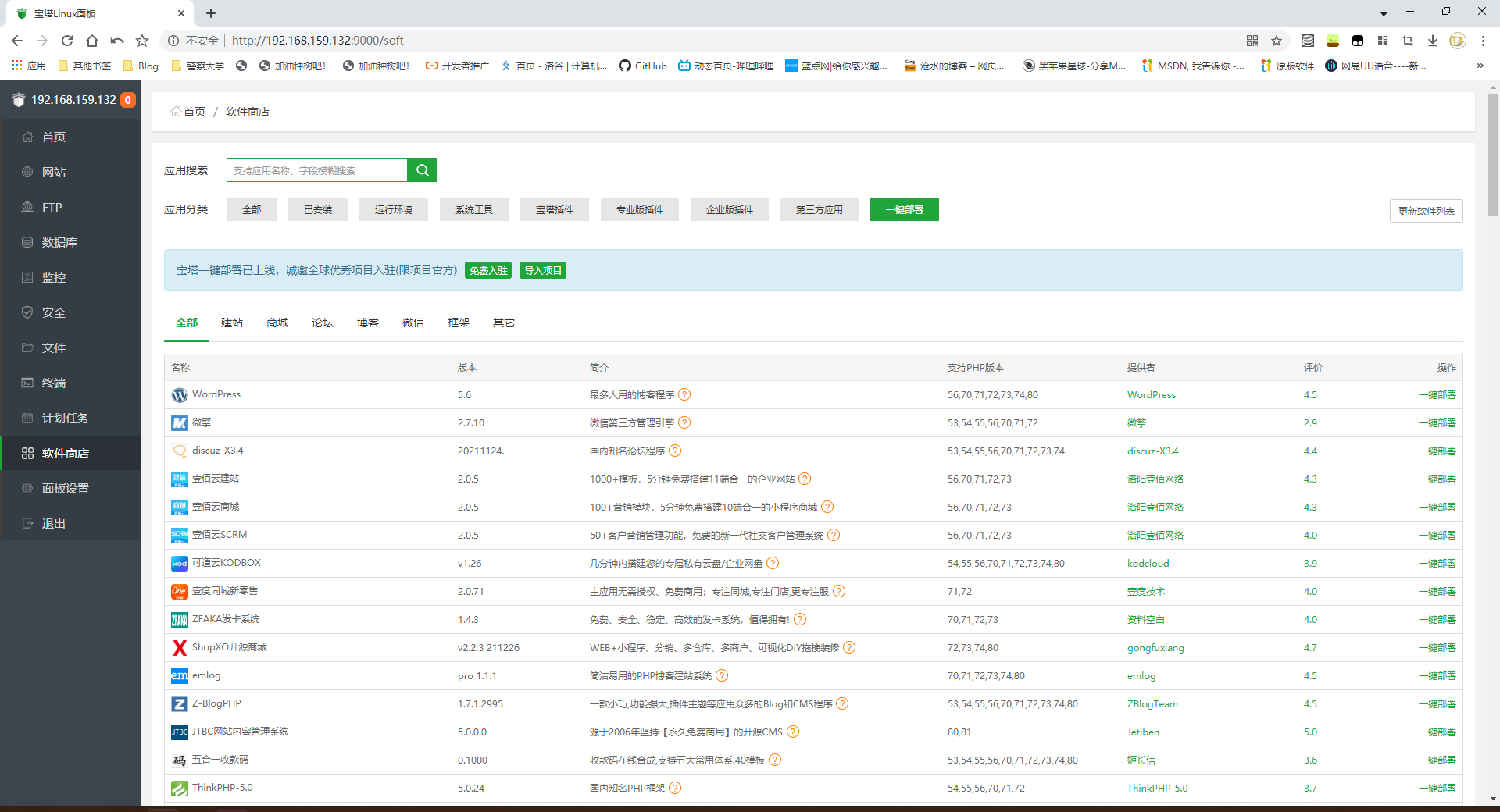Viewport: 1500px width, 812px height.
Task: Click the WordPress logo icon in list
Action: [x=180, y=395]
